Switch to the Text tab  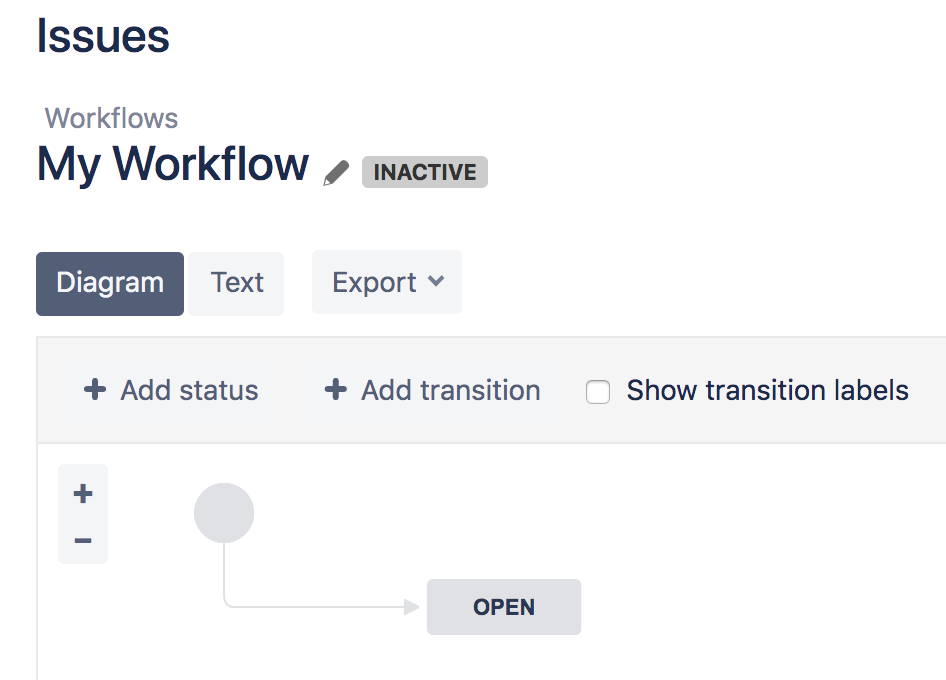coord(236,282)
